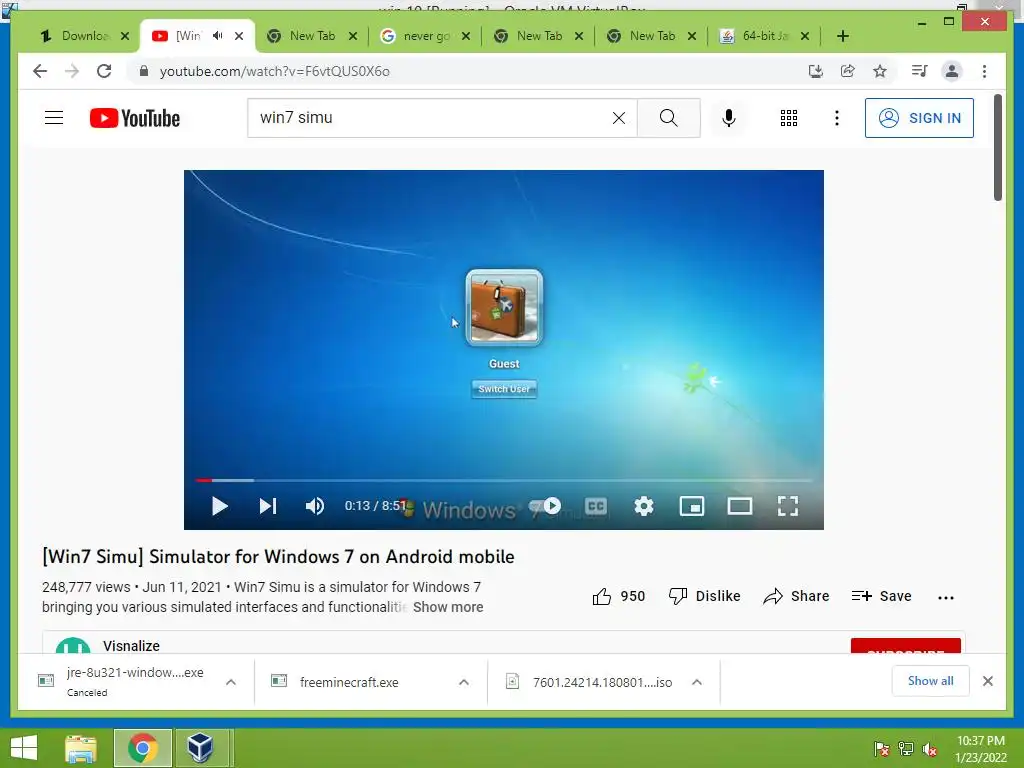The height and width of the screenshot is (768, 1024).
Task: Go back in Chrome
Action: click(x=40, y=71)
